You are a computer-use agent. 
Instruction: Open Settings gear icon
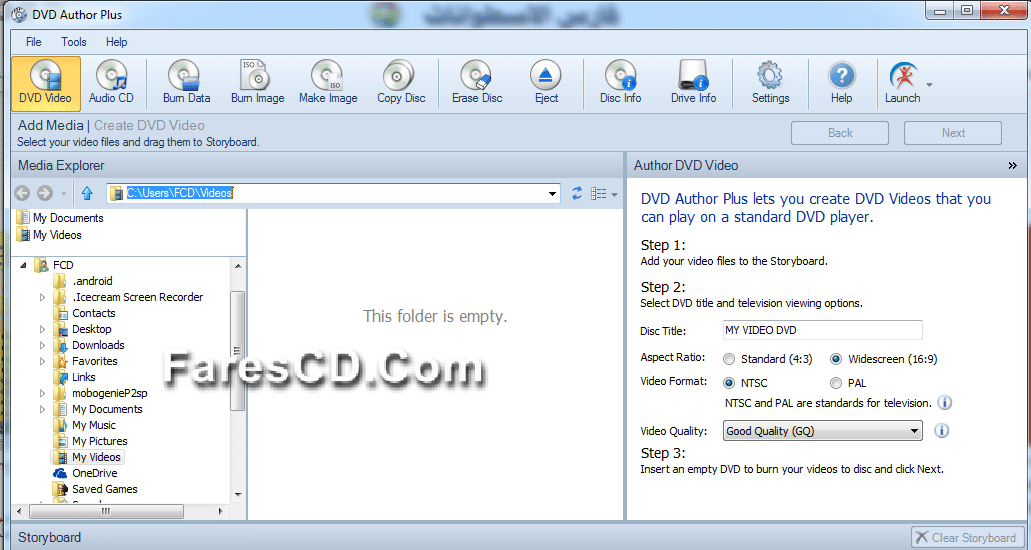pos(771,83)
